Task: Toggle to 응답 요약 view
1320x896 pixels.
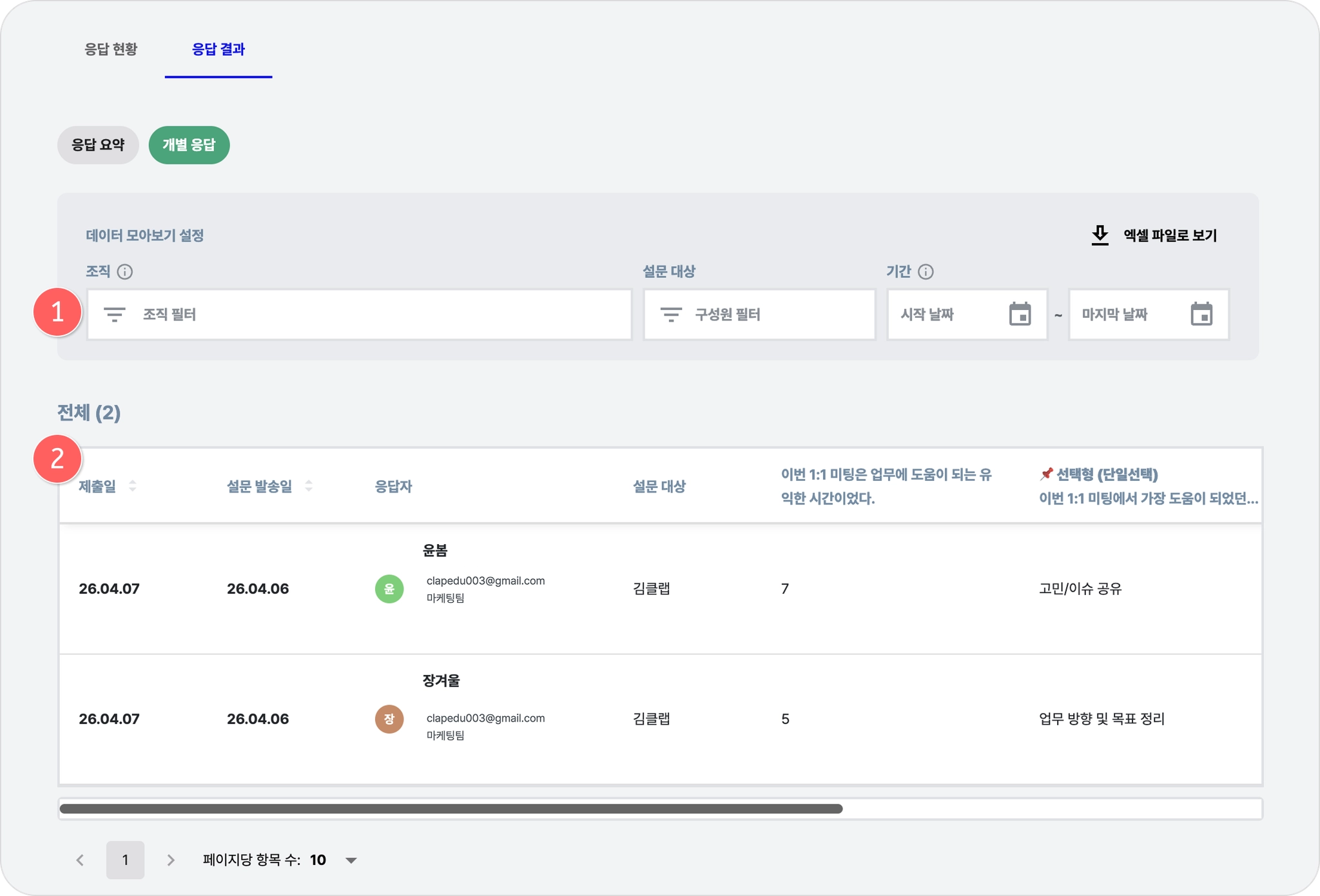Action: click(x=98, y=145)
